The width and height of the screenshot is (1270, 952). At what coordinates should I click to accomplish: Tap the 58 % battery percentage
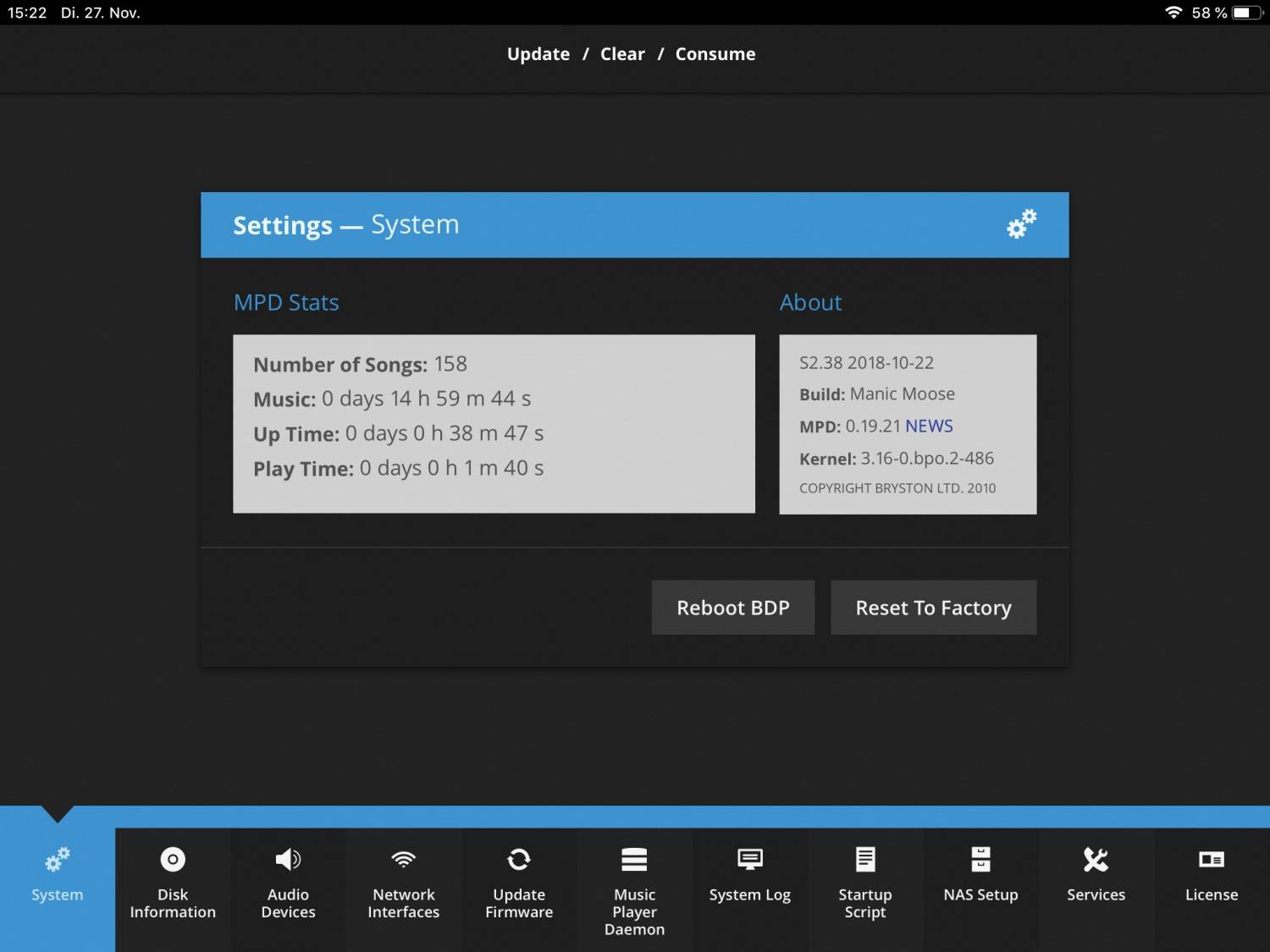pos(1209,13)
